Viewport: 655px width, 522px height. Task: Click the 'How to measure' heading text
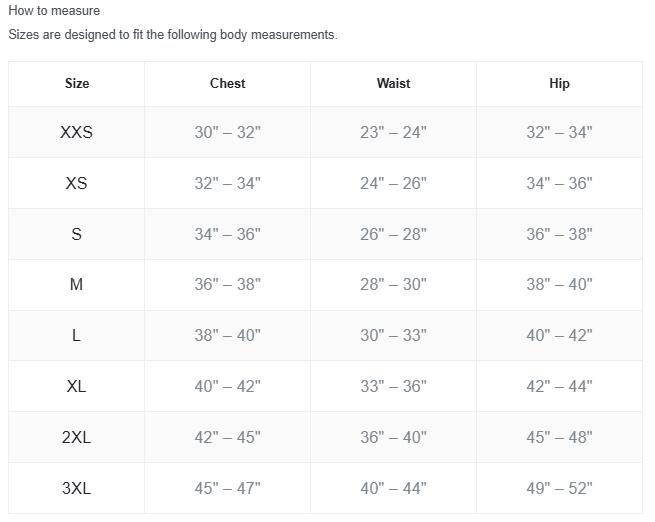(54, 10)
